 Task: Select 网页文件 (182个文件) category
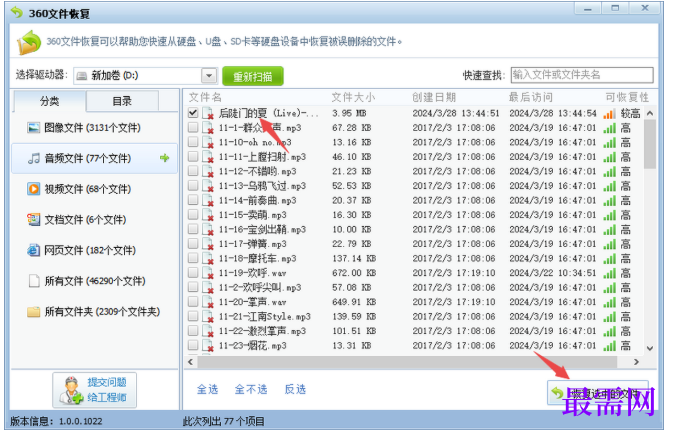(95, 250)
